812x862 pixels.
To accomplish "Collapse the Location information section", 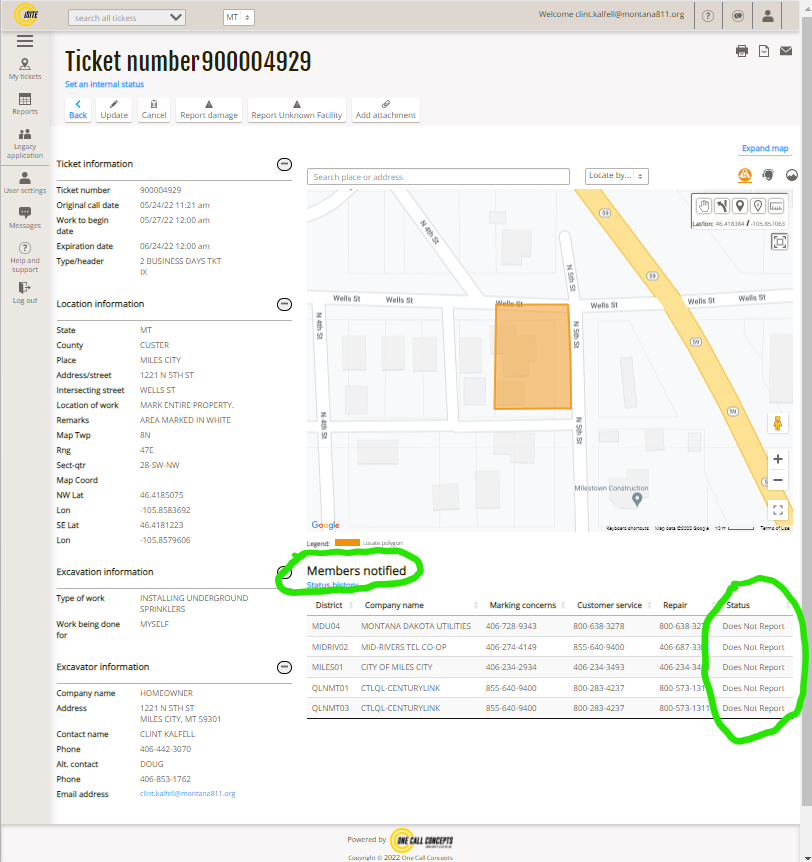I will click(284, 305).
